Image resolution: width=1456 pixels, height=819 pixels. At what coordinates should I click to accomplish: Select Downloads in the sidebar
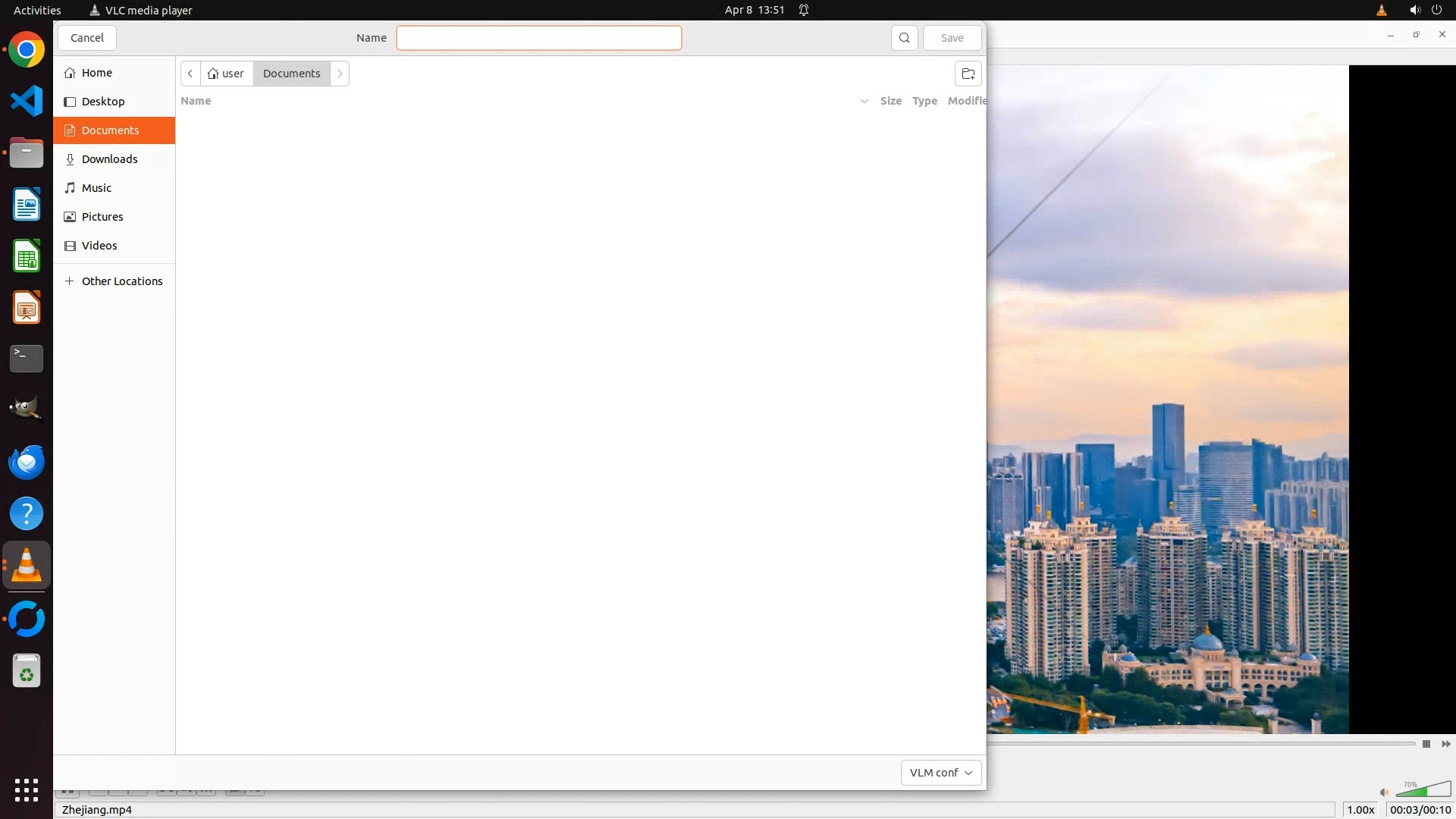tap(110, 159)
